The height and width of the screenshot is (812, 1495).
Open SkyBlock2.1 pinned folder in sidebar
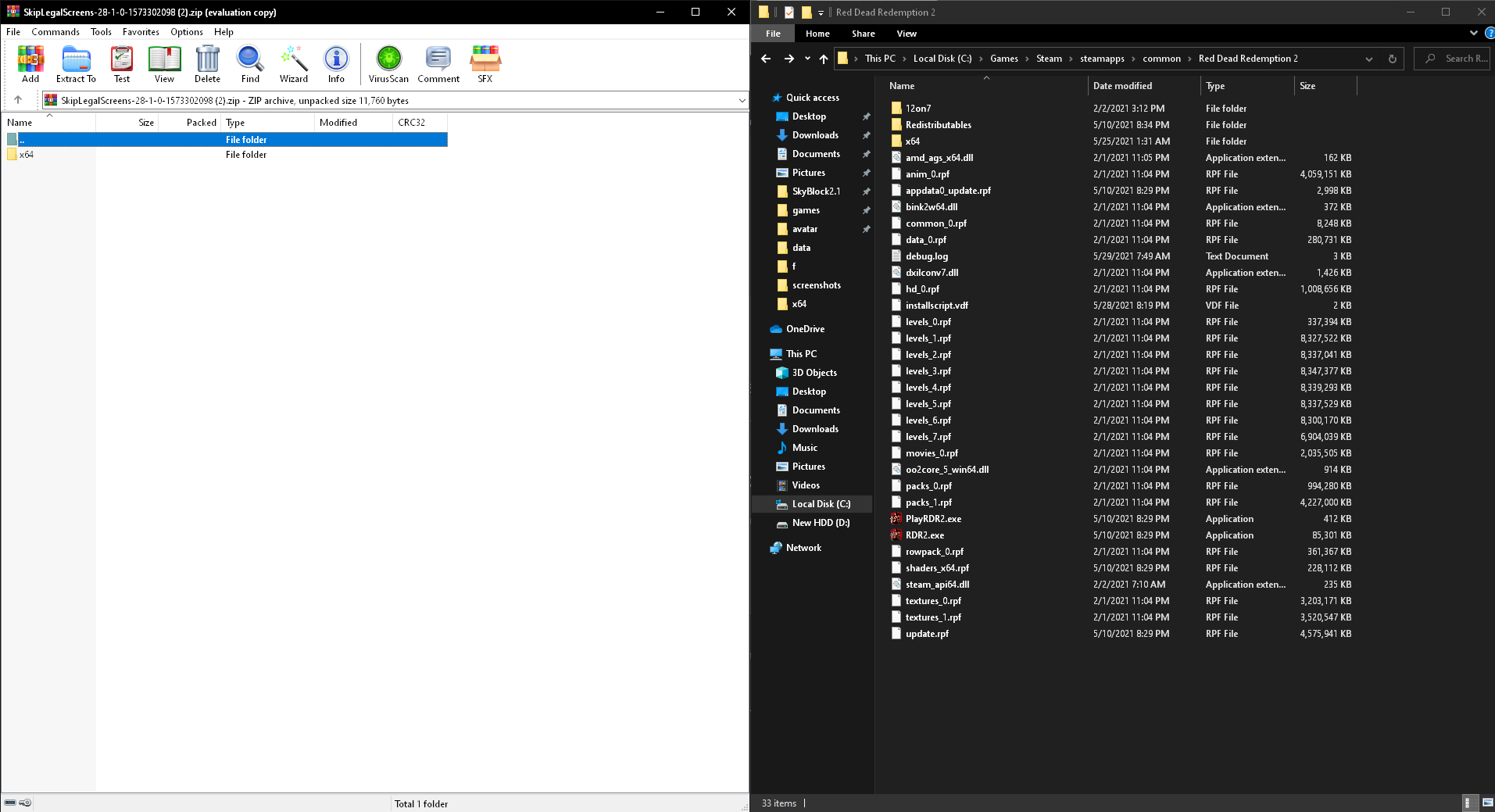click(816, 191)
